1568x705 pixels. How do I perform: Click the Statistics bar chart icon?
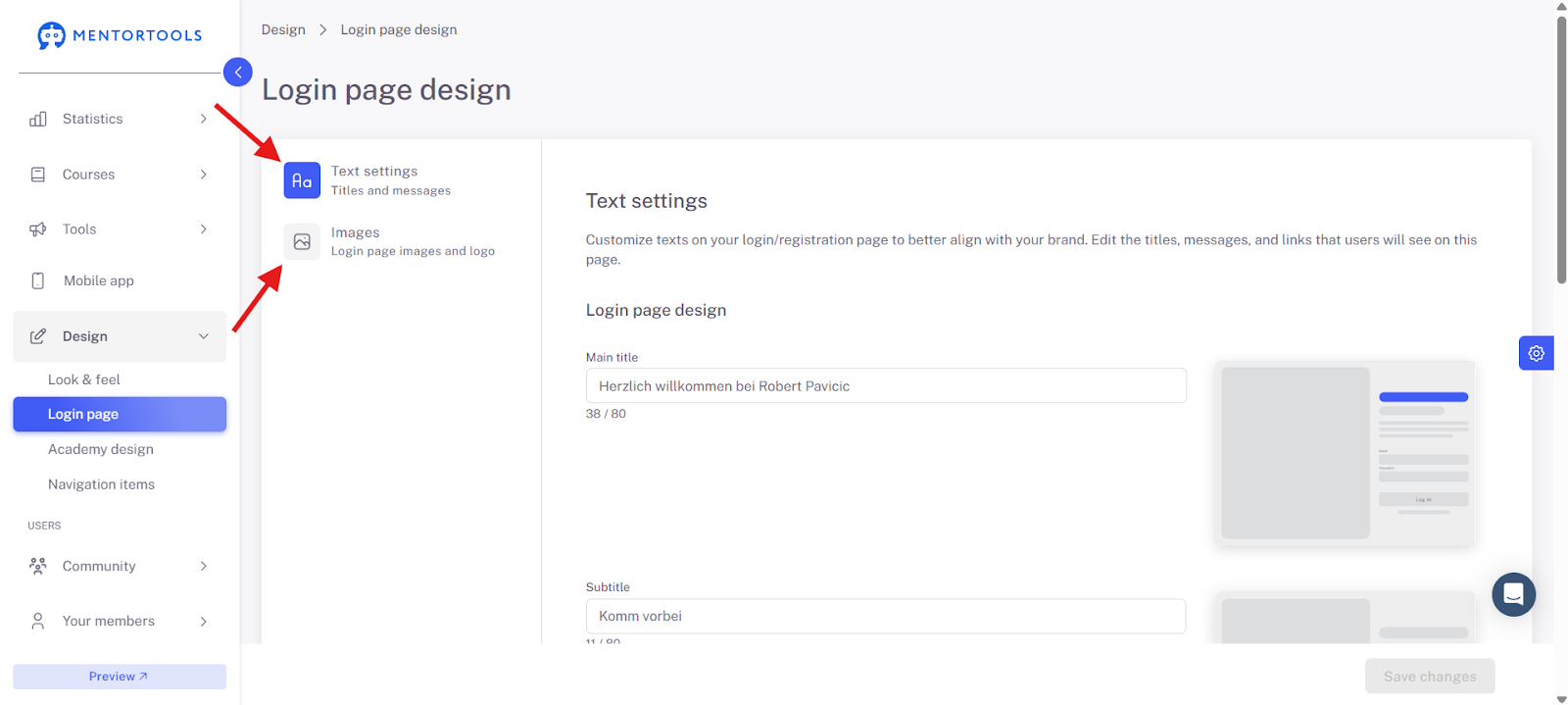(x=38, y=119)
